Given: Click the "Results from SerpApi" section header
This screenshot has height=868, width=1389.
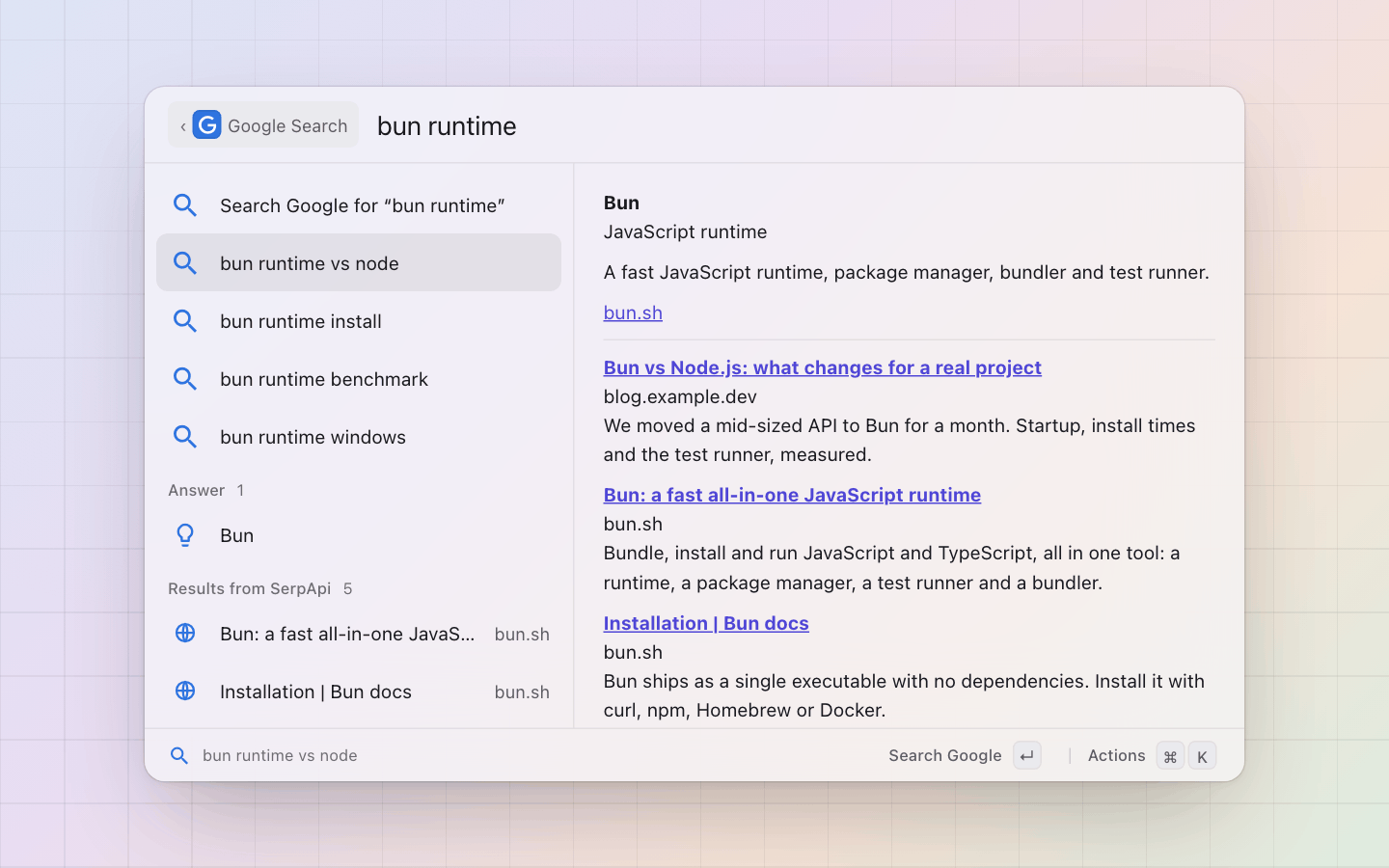Looking at the screenshot, I should 250,588.
